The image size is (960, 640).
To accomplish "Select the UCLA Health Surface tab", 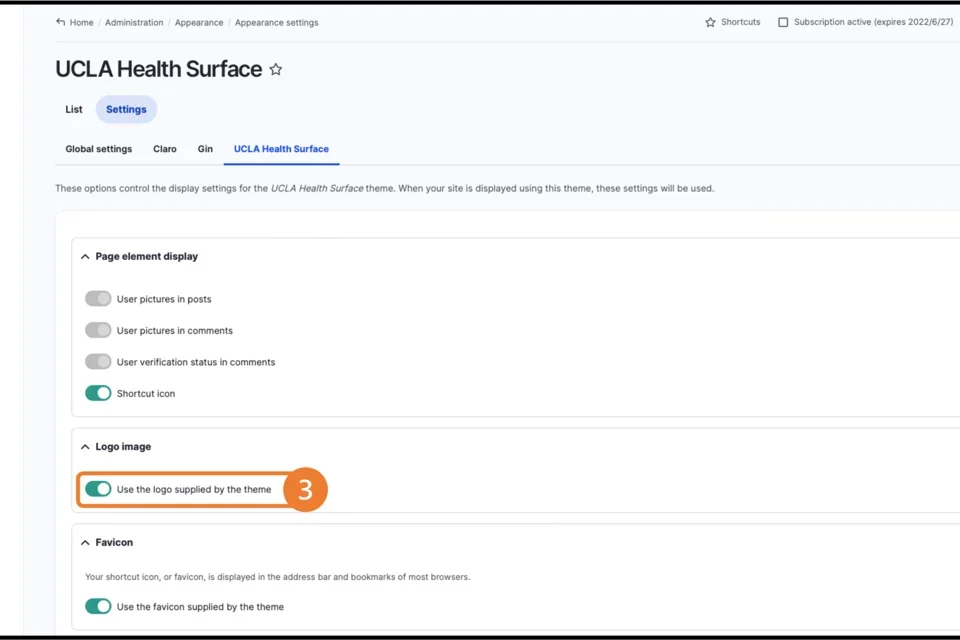I will [x=281, y=149].
